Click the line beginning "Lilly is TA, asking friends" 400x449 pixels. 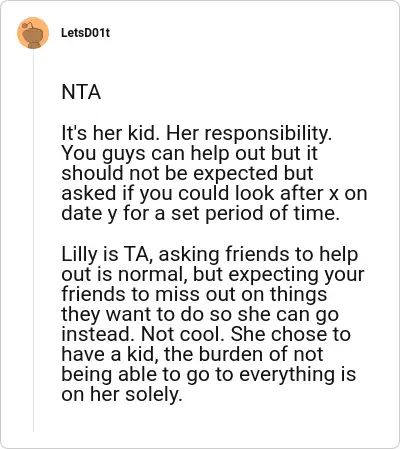[x=210, y=254]
